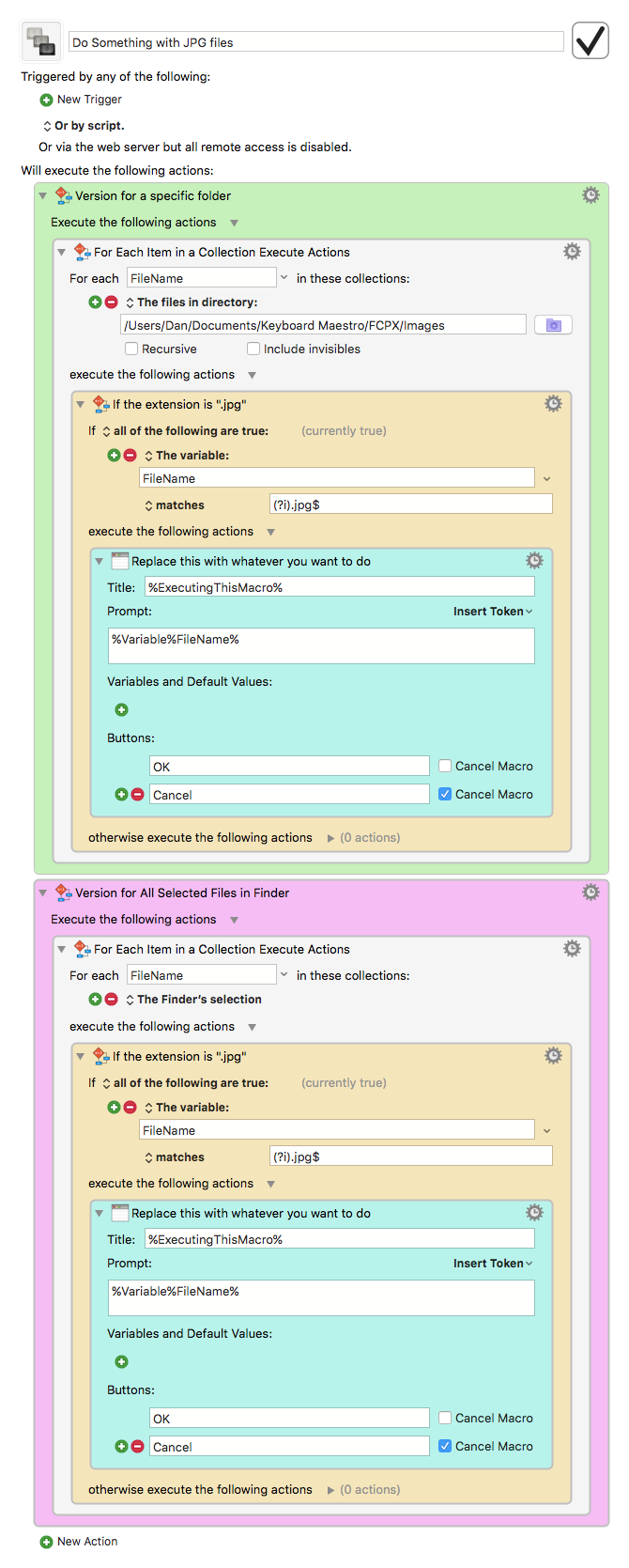Click the 'Version for a specific folder' action icon
629x1568 pixels.
point(63,195)
